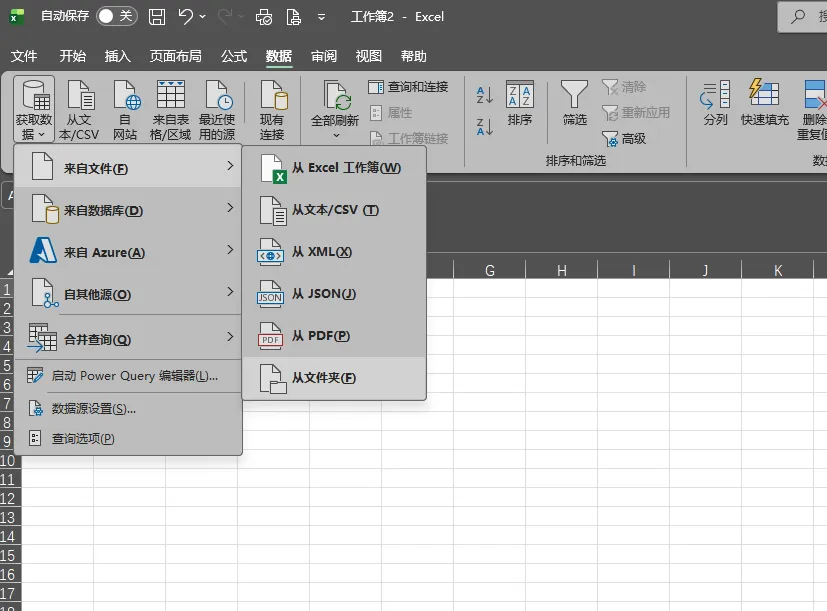Click the new document icon in quick access toolbar
The image size is (827, 611).
pos(293,17)
